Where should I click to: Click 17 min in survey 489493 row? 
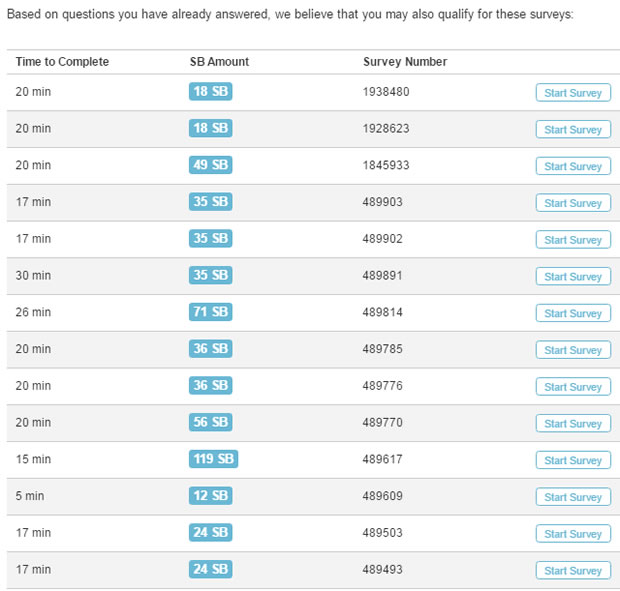pos(33,570)
